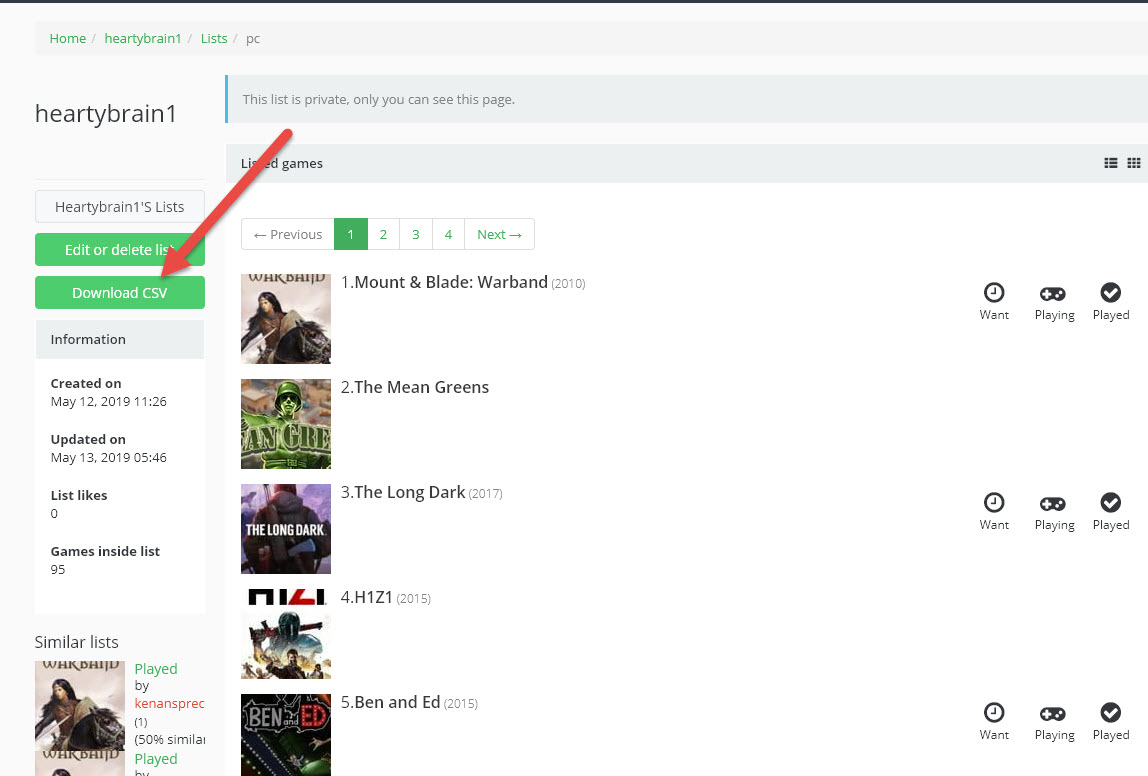This screenshot has height=776, width=1148.
Task: Go to Next page of games
Action: pyautogui.click(x=499, y=234)
